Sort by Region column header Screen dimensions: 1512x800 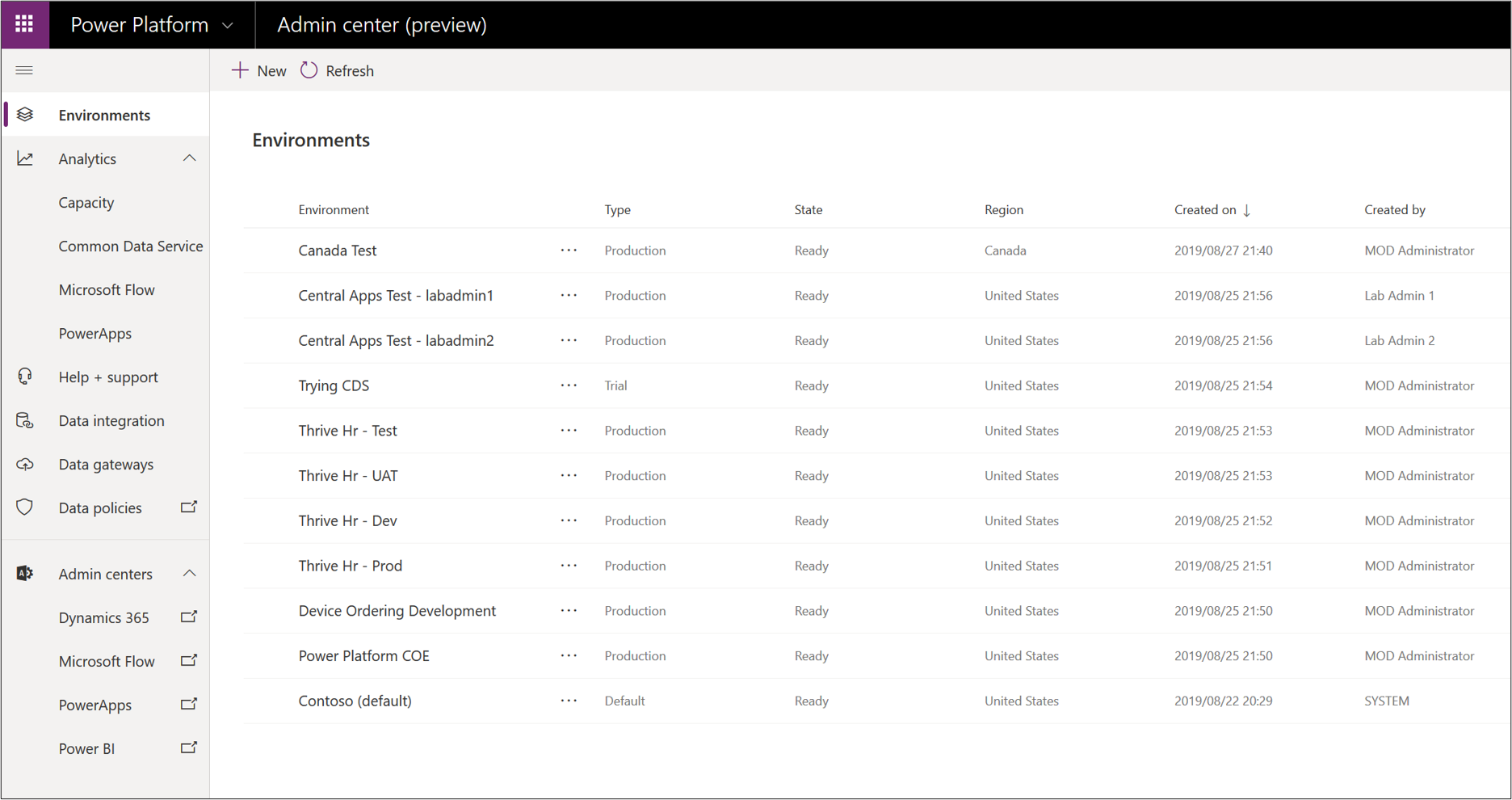click(1004, 210)
